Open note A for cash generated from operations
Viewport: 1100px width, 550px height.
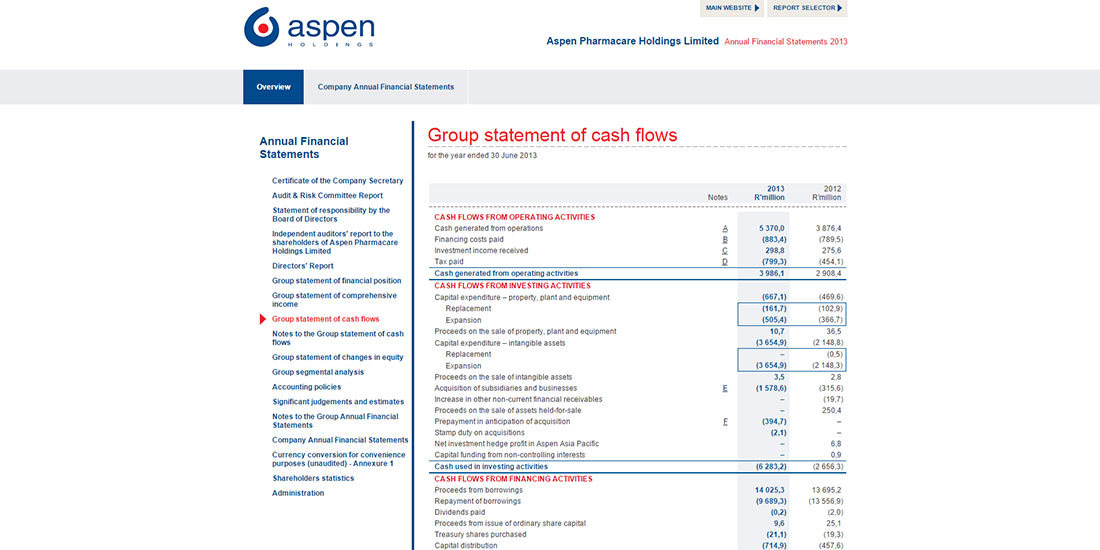pyautogui.click(x=725, y=229)
